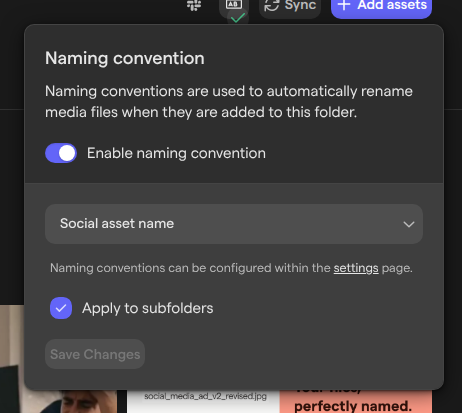The image size is (462, 413).
Task: Open the naming convention AB icon
Action: point(234,7)
